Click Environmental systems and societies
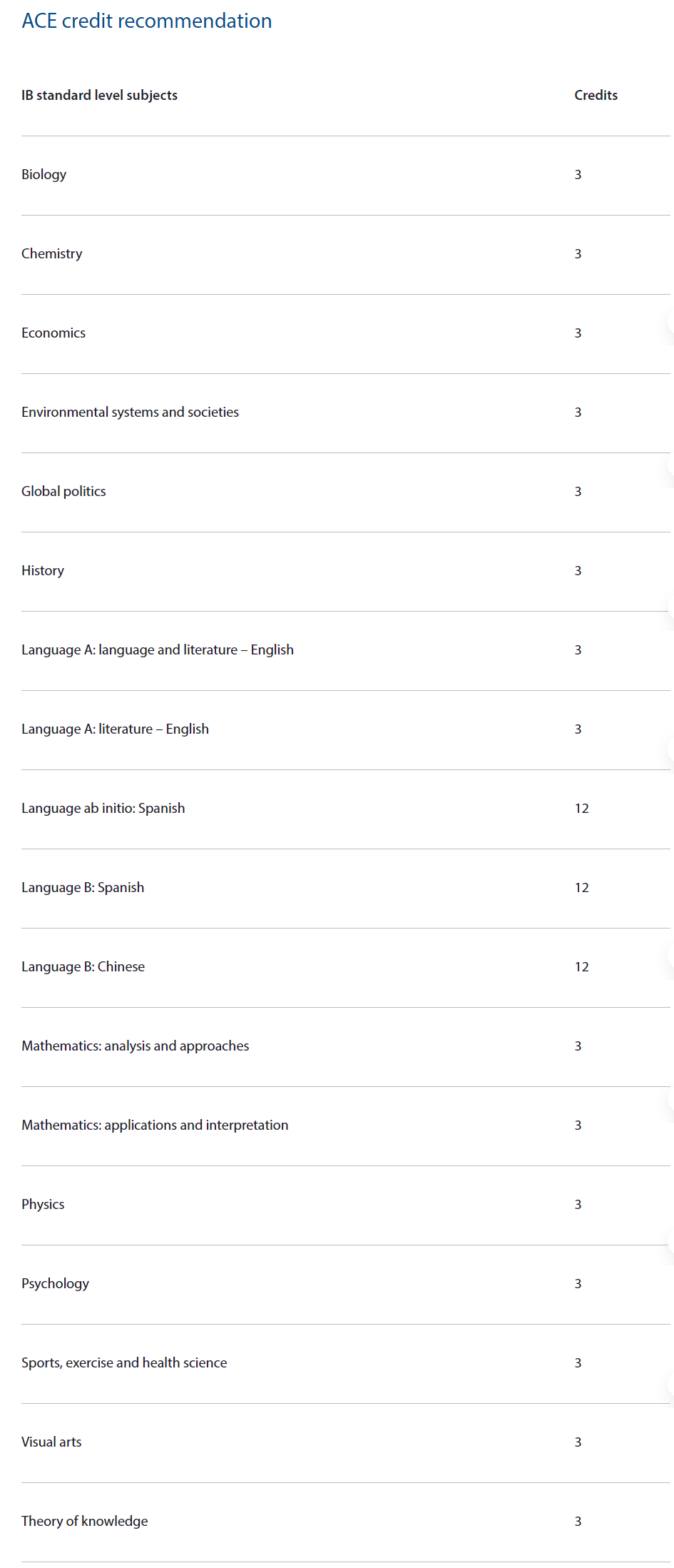 130,413
